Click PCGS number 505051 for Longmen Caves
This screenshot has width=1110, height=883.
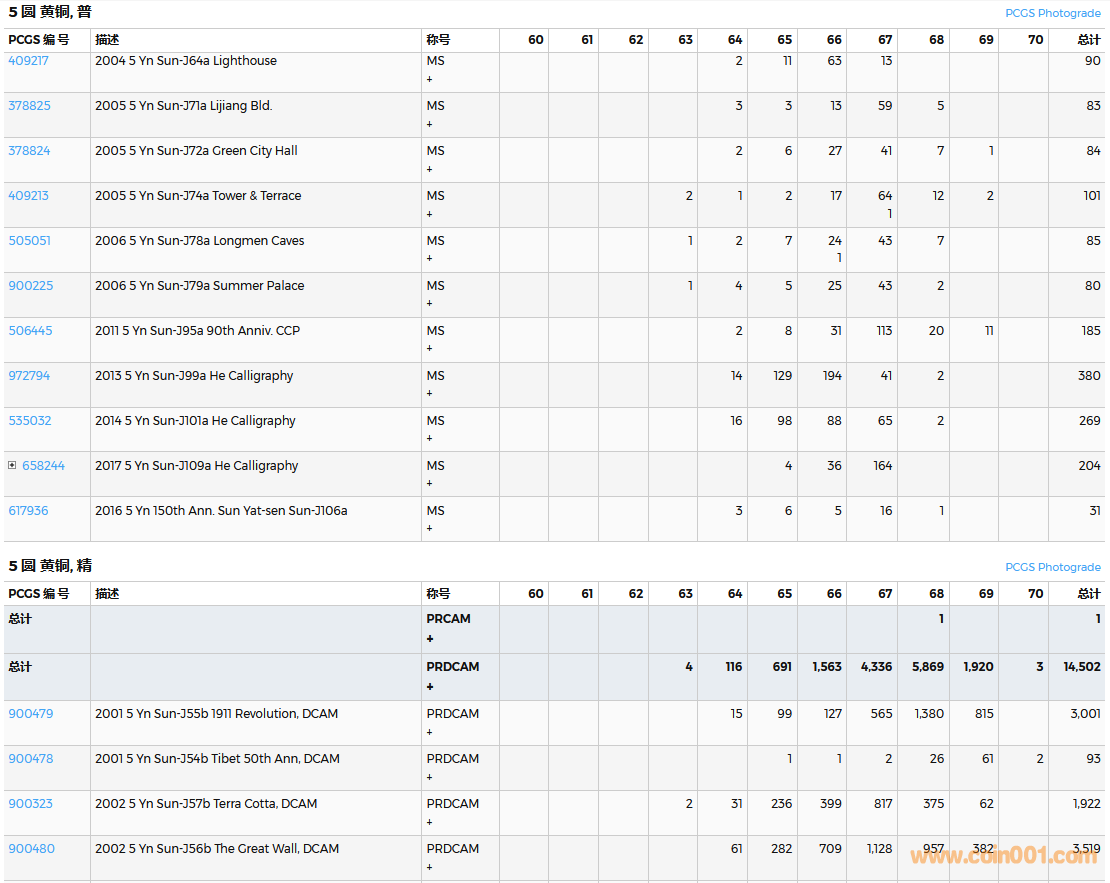pos(29,241)
